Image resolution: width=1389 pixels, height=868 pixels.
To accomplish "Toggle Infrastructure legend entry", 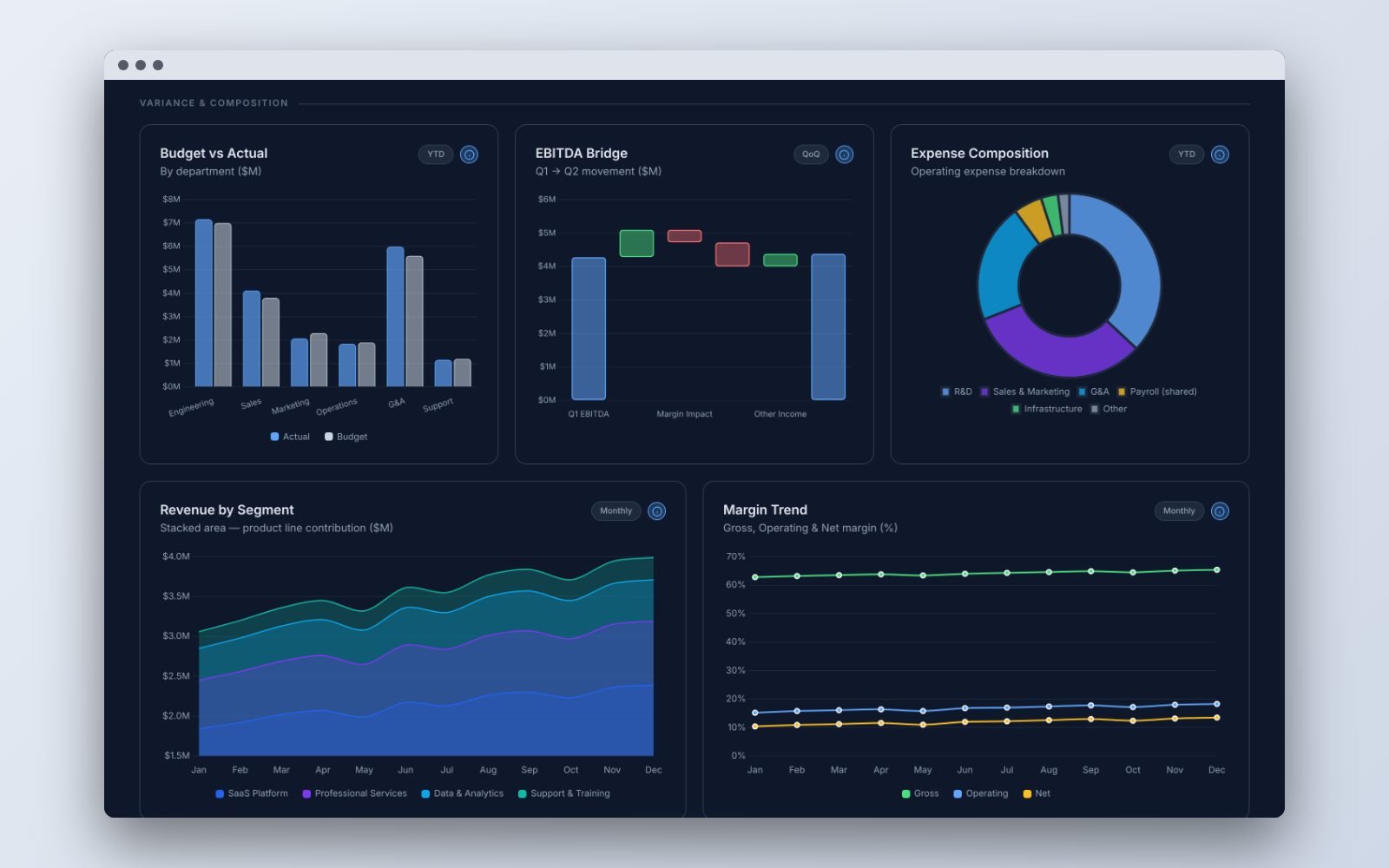I will 1047,409.
